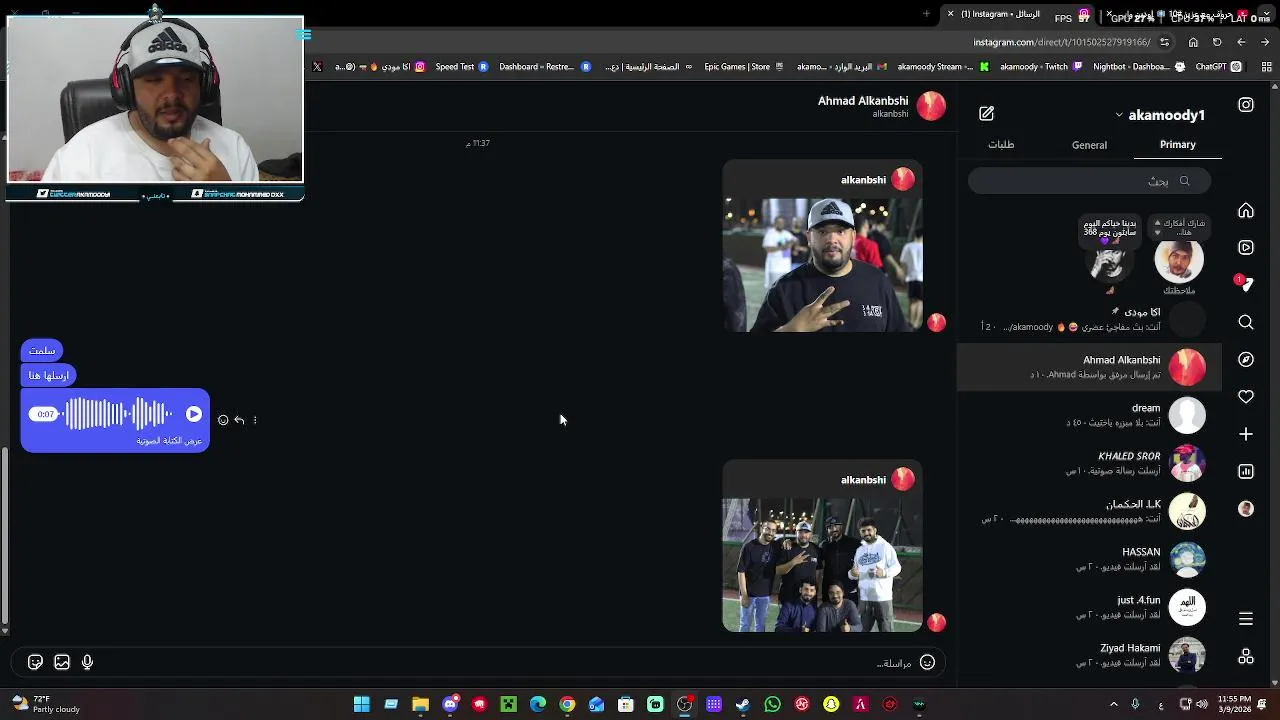Viewport: 1280px width, 720px height.
Task: Click the Instagram logo at sidebar top
Action: (1246, 105)
